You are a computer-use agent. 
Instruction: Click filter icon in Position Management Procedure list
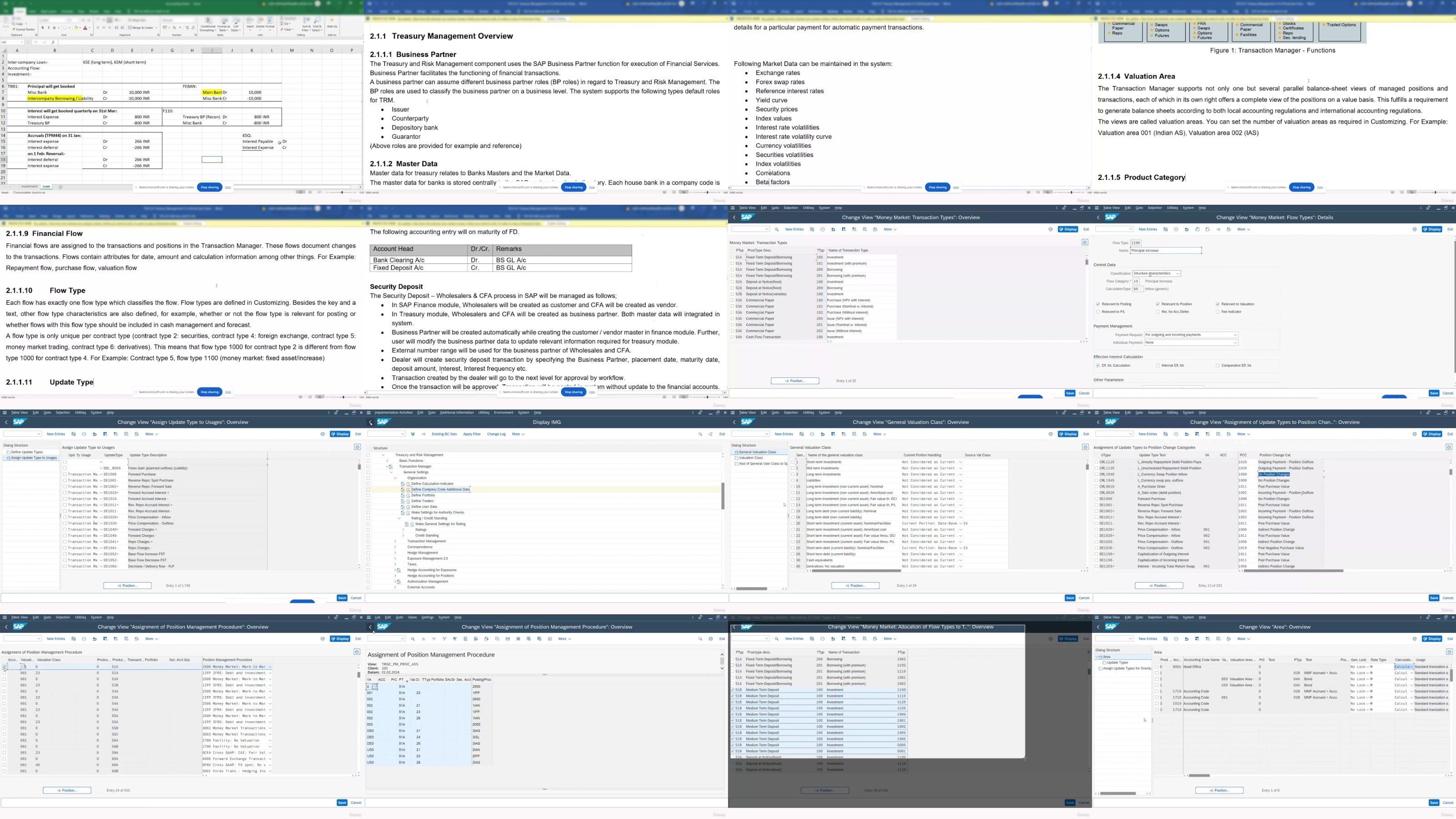(444, 639)
